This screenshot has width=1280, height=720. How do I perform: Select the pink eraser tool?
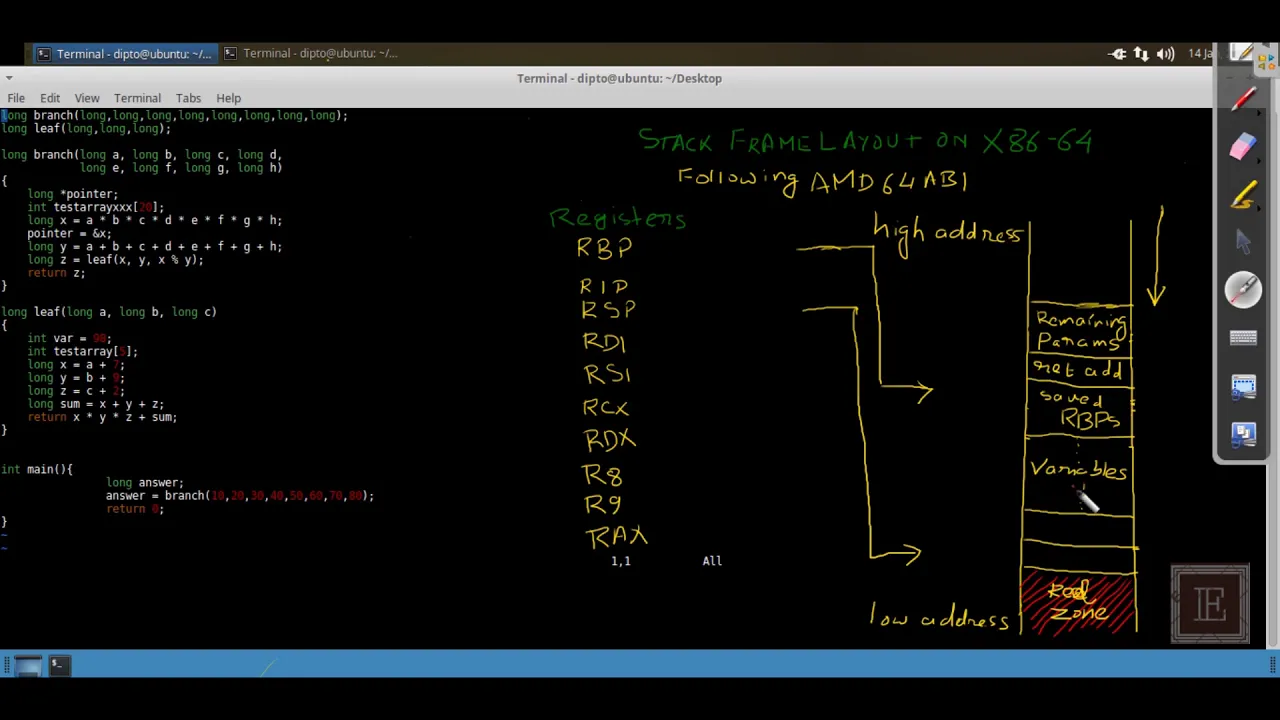pos(1243,147)
